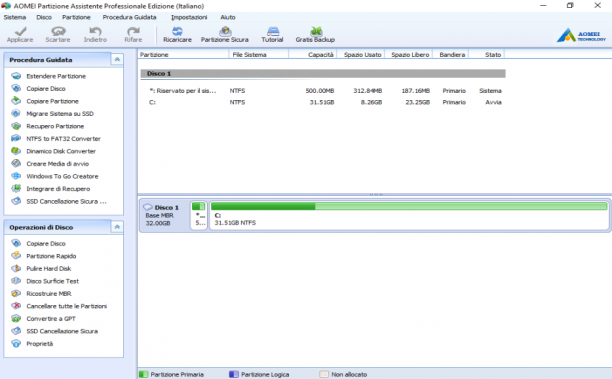Click Copiare Disco icon in Procedura Guidata
612x379 pixels.
[x=16, y=88]
